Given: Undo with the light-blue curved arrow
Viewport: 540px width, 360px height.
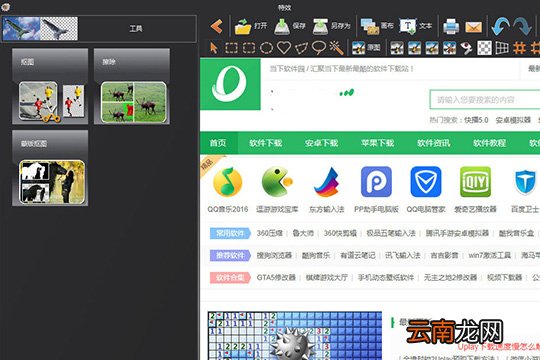Looking at the screenshot, I should tap(500, 26).
